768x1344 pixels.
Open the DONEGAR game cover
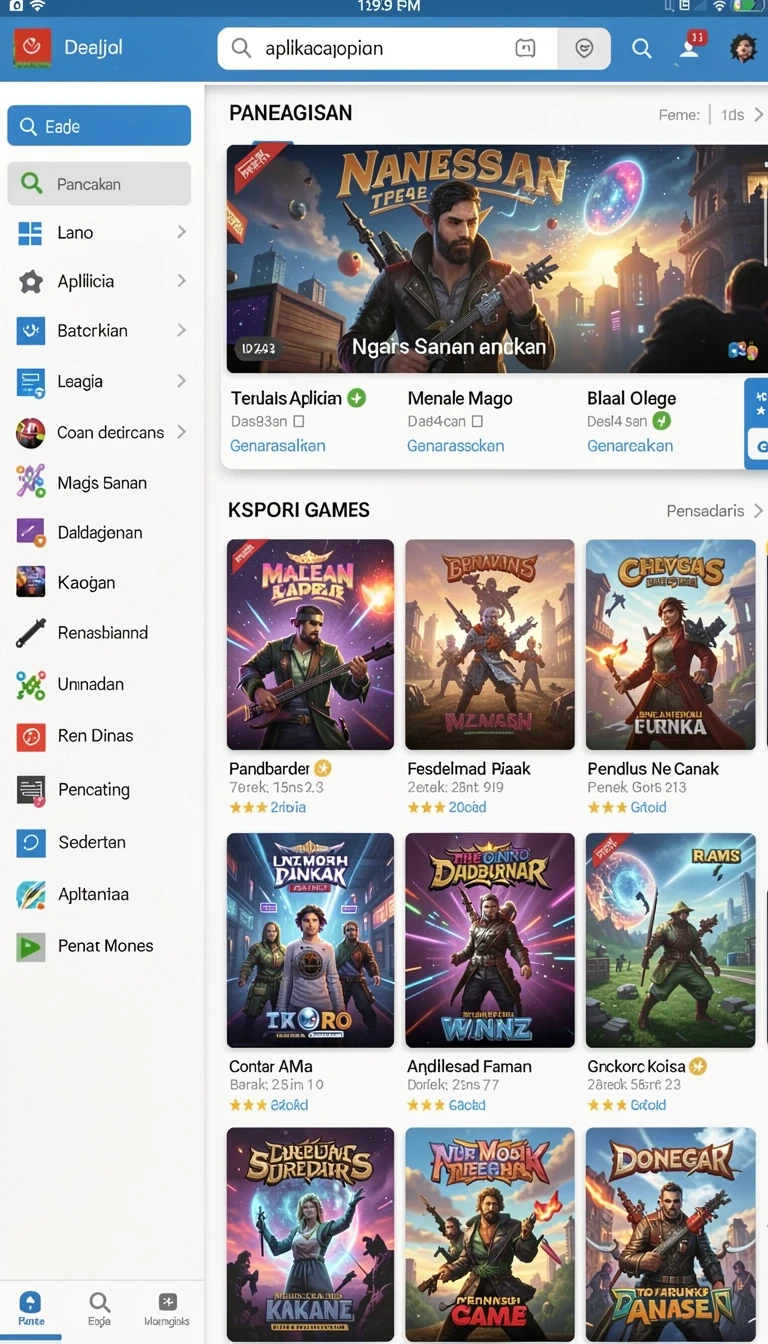click(x=671, y=1235)
